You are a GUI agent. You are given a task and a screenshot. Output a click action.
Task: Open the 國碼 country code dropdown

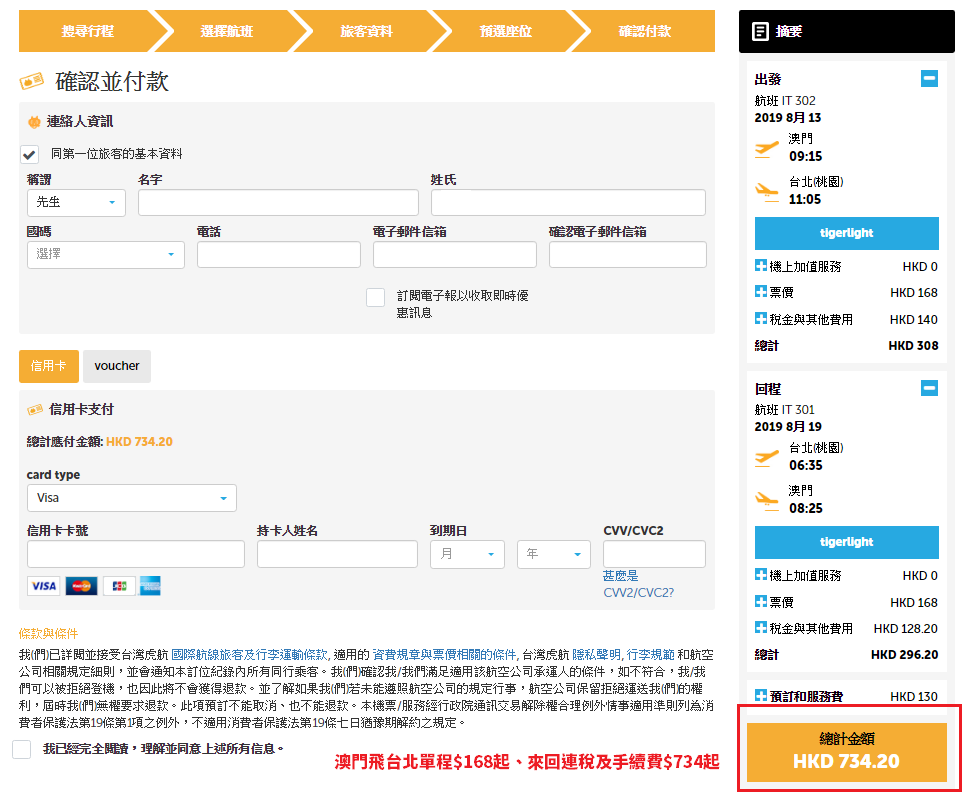[106, 255]
